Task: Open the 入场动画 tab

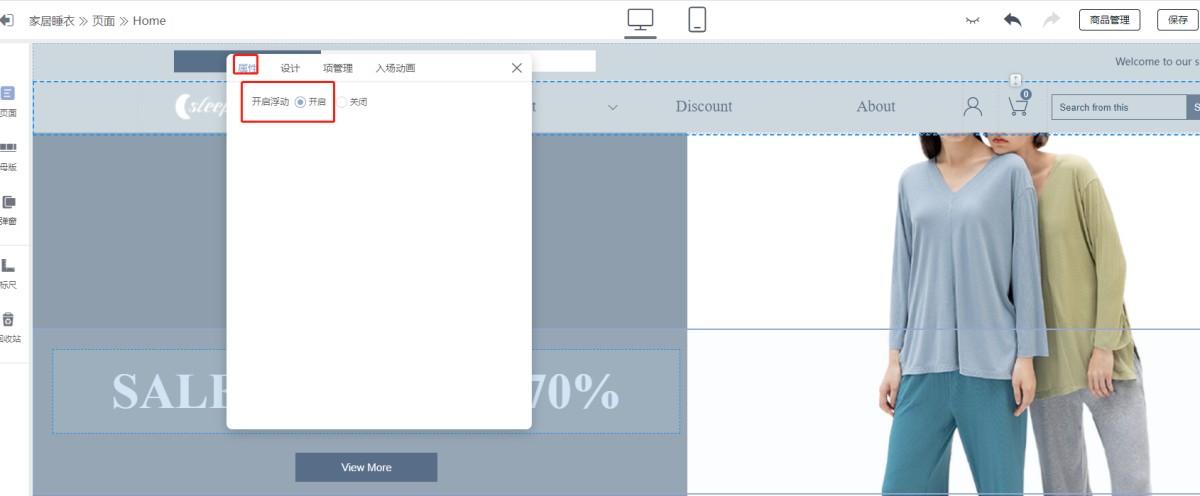Action: 395,68
